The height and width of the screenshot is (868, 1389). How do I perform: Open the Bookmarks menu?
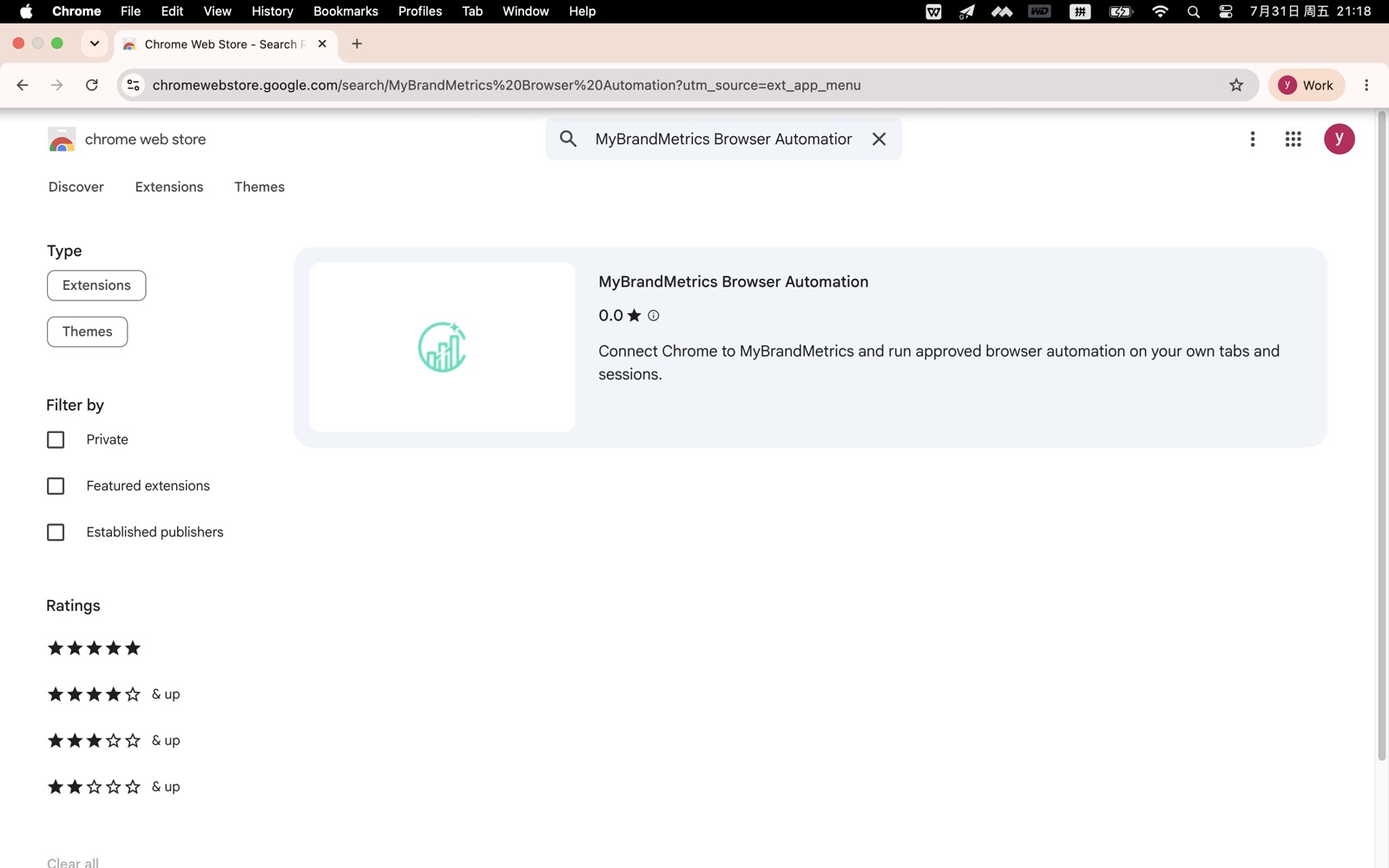pos(346,11)
